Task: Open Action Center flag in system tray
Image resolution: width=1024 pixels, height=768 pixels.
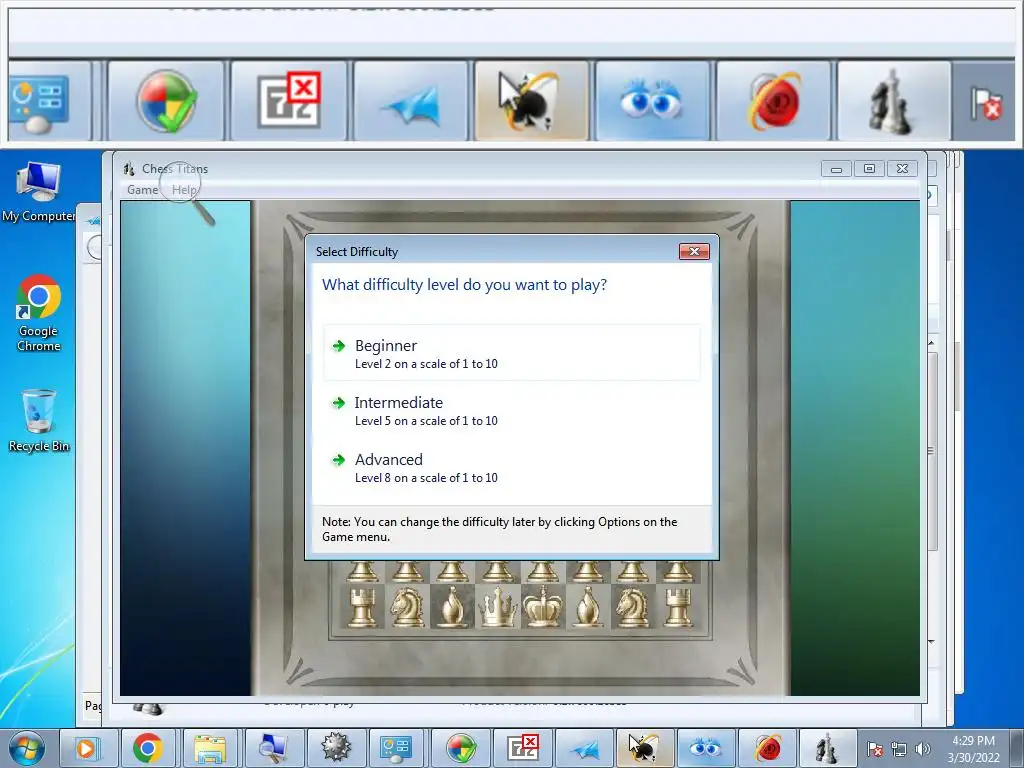Action: coord(875,749)
